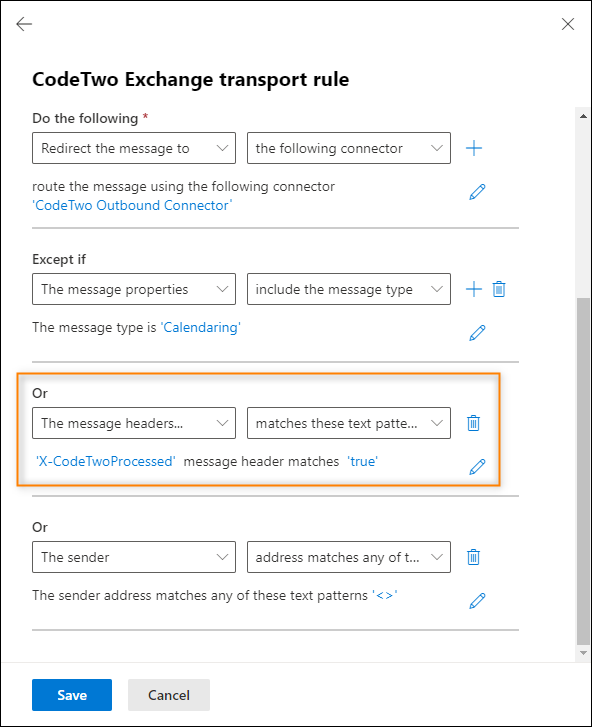Edit the X-CodeTwoProcessed header condition
The image size is (592, 727).
click(x=477, y=467)
